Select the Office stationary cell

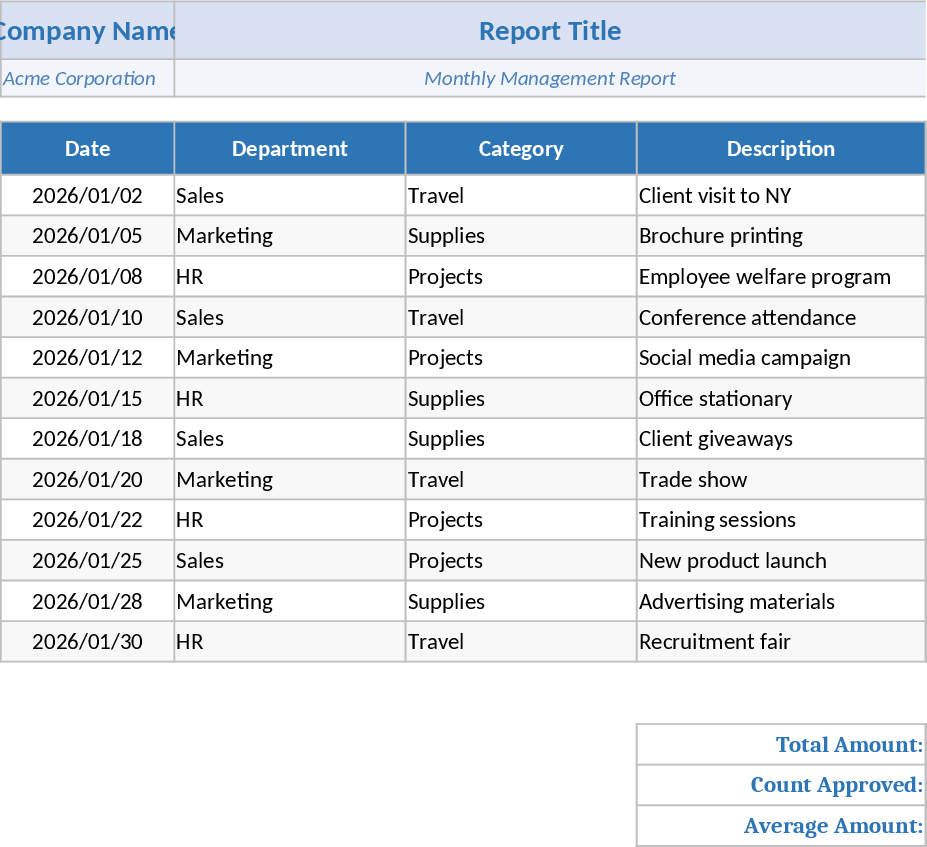point(780,399)
